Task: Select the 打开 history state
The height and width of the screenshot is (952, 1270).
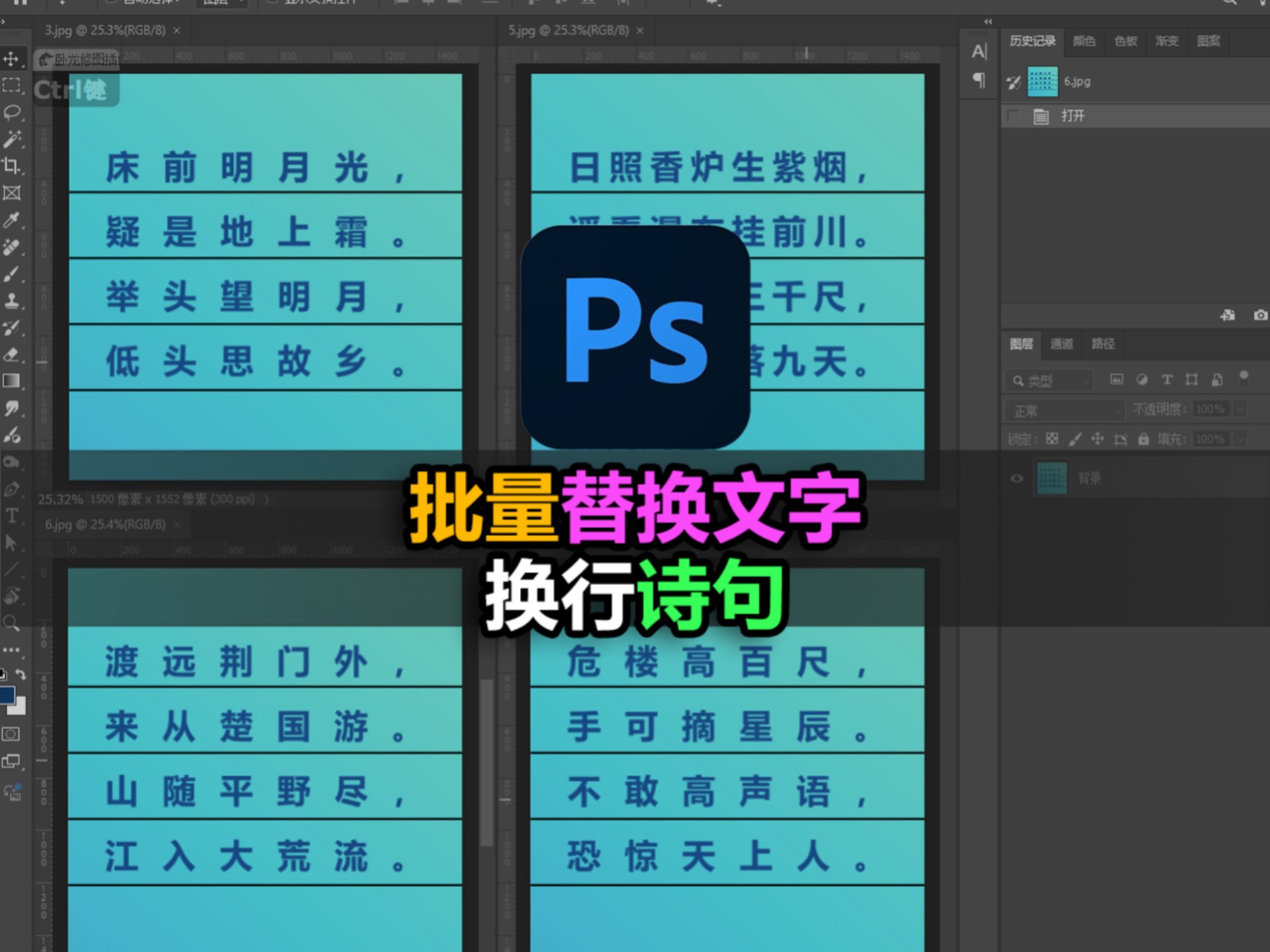Action: tap(1135, 116)
